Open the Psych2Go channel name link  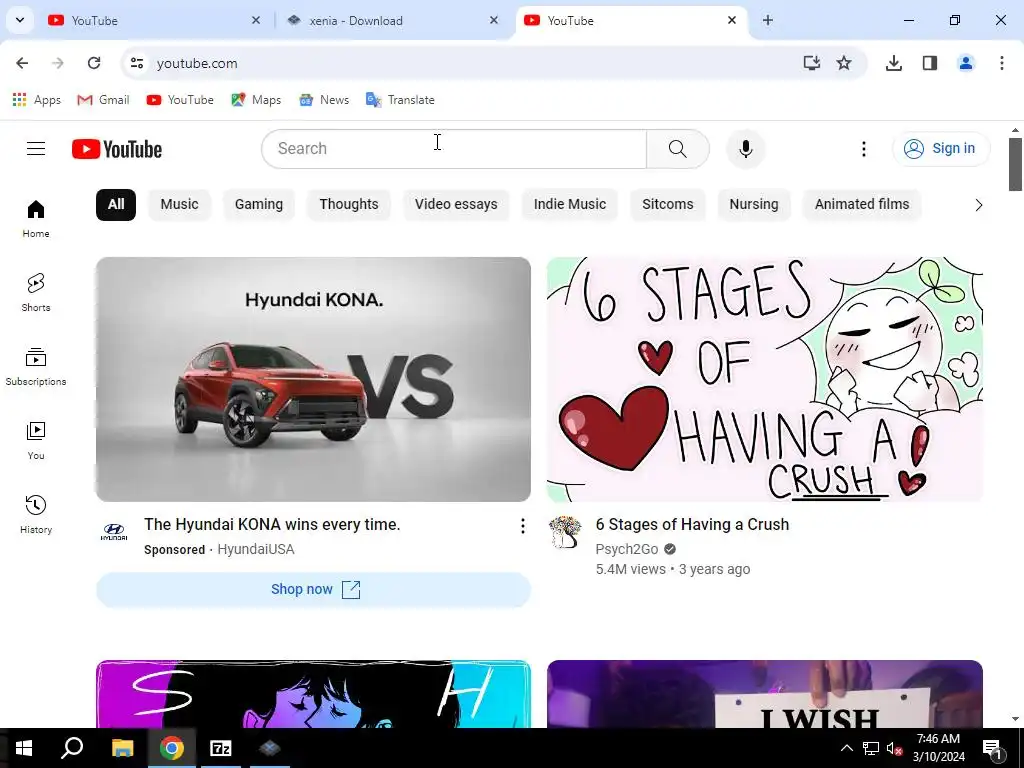[x=627, y=549]
